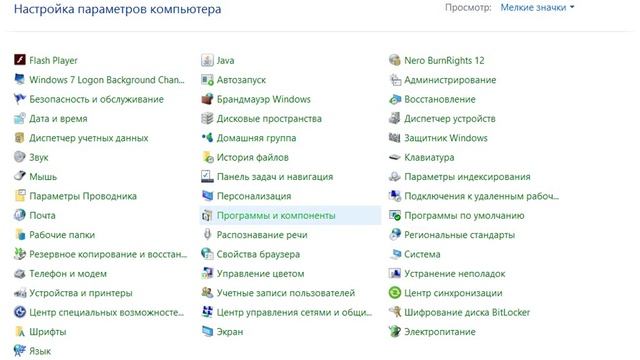
Task: Click the Nero BurnRights 12 icon
Action: click(x=395, y=60)
